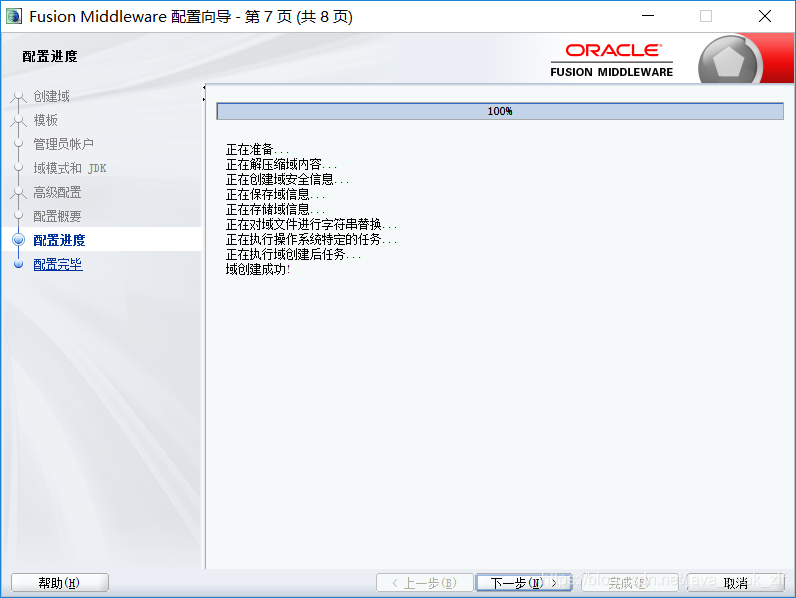Open help with 帮助(H) button
The height and width of the screenshot is (598, 796).
pyautogui.click(x=59, y=583)
